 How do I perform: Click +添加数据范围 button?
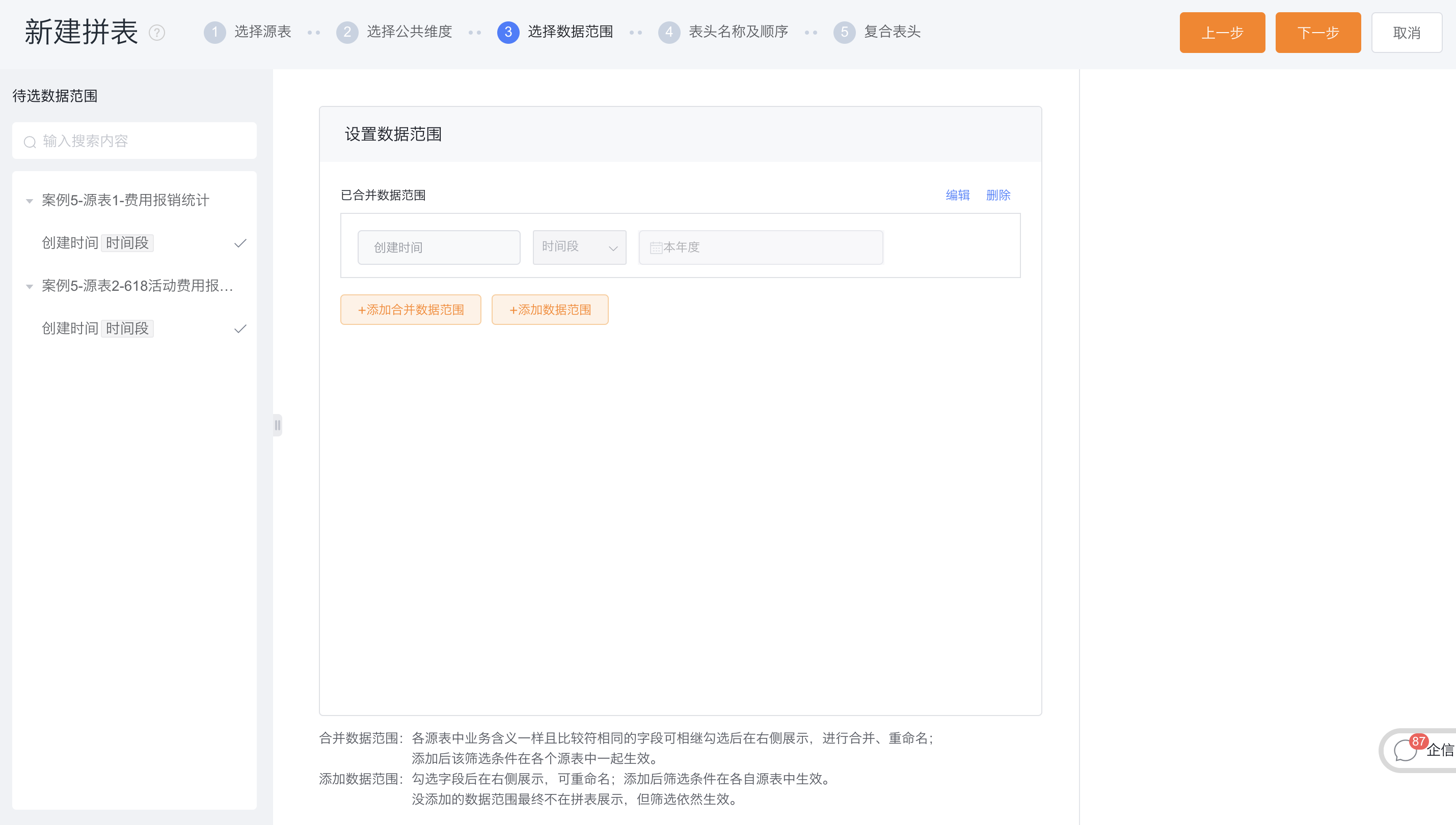click(x=550, y=310)
